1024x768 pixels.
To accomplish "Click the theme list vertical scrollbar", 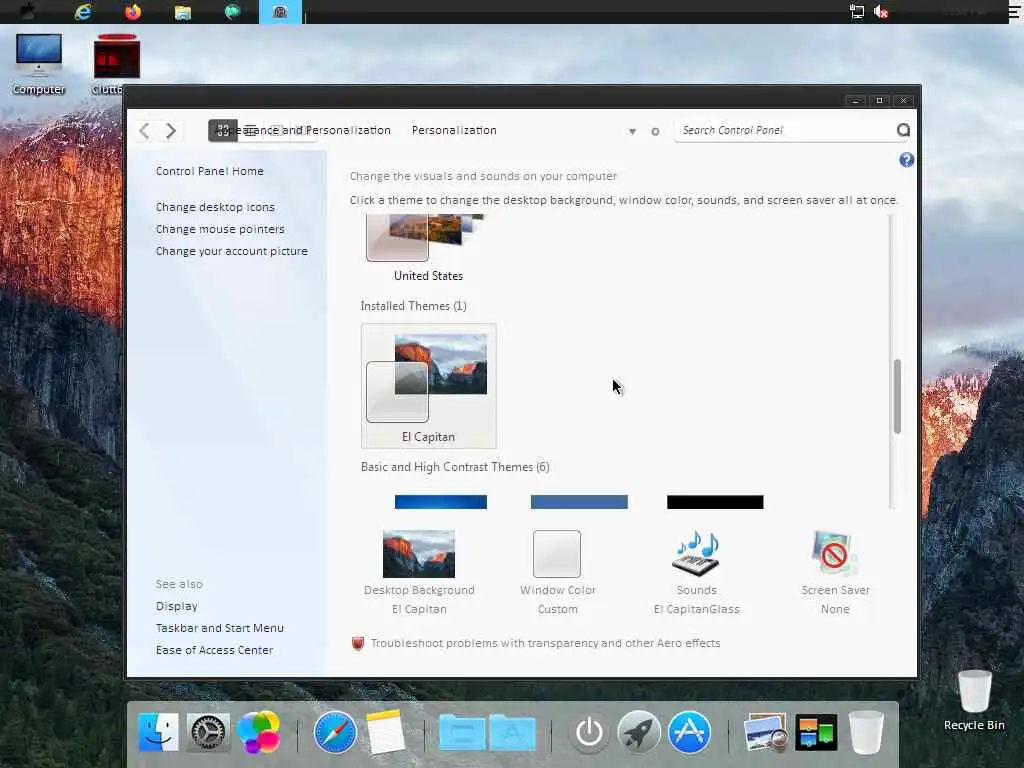I will [897, 396].
